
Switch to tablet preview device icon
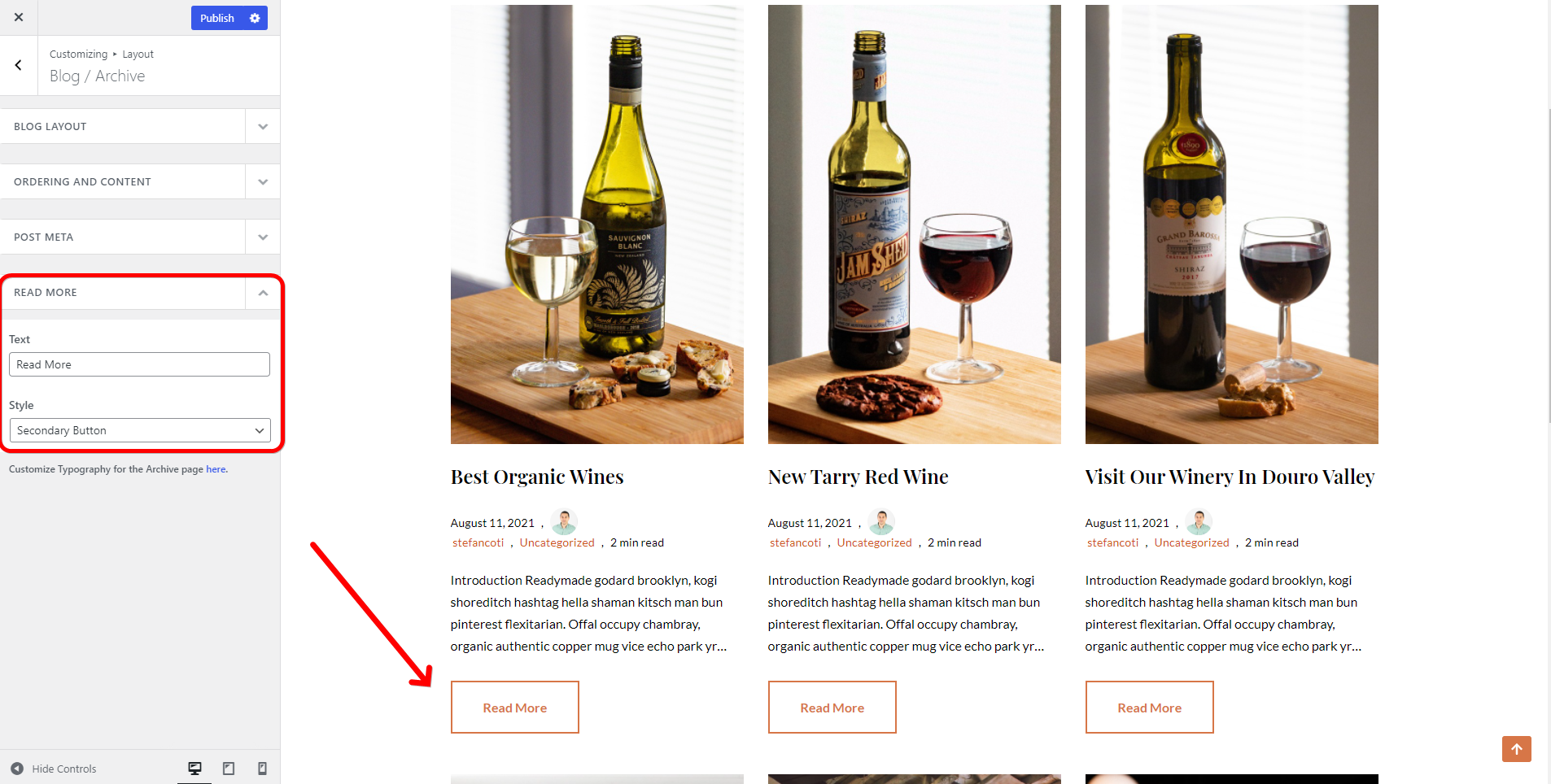[229, 769]
